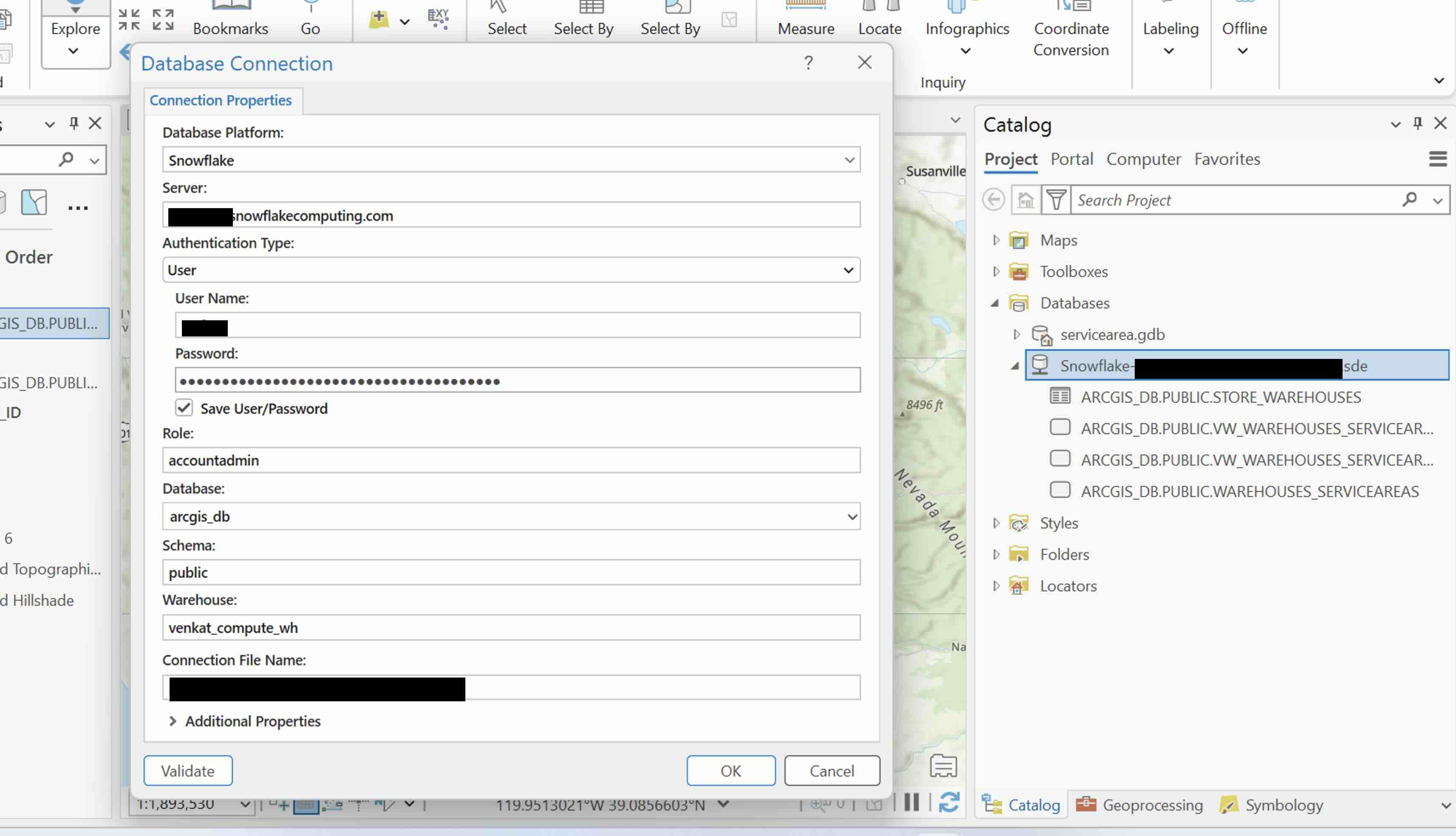Expand the Toolboxes tree node
This screenshot has width=1456, height=836.
(x=996, y=271)
